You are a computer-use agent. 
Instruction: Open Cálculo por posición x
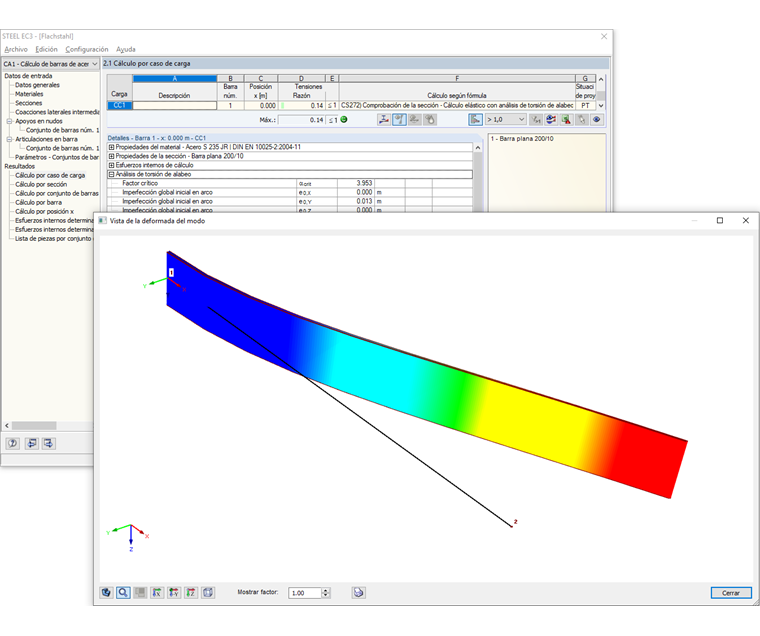coord(45,211)
